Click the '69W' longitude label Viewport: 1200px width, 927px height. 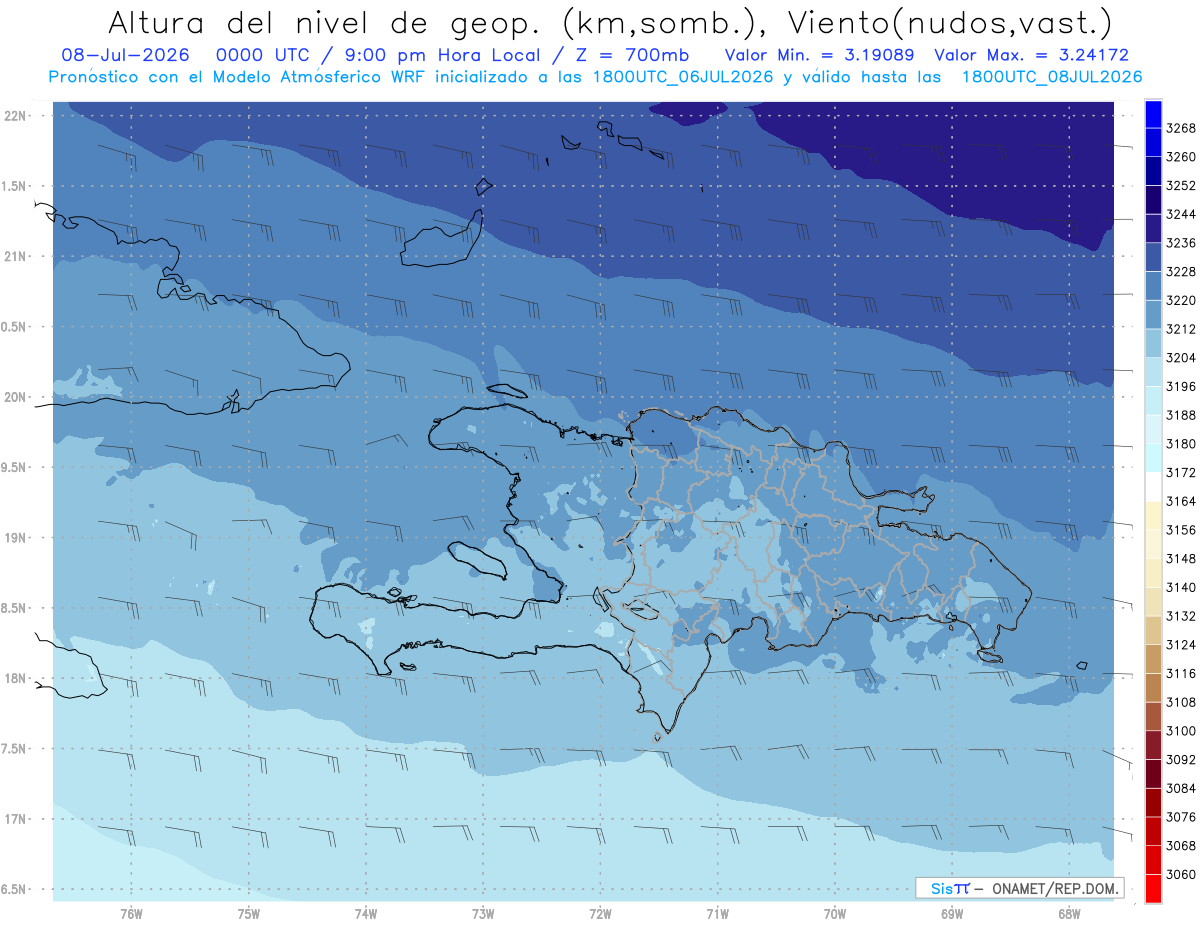click(x=952, y=913)
